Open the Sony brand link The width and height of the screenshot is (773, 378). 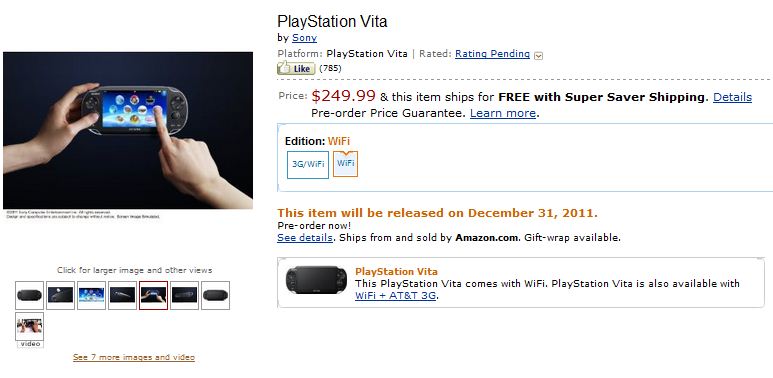tap(304, 37)
